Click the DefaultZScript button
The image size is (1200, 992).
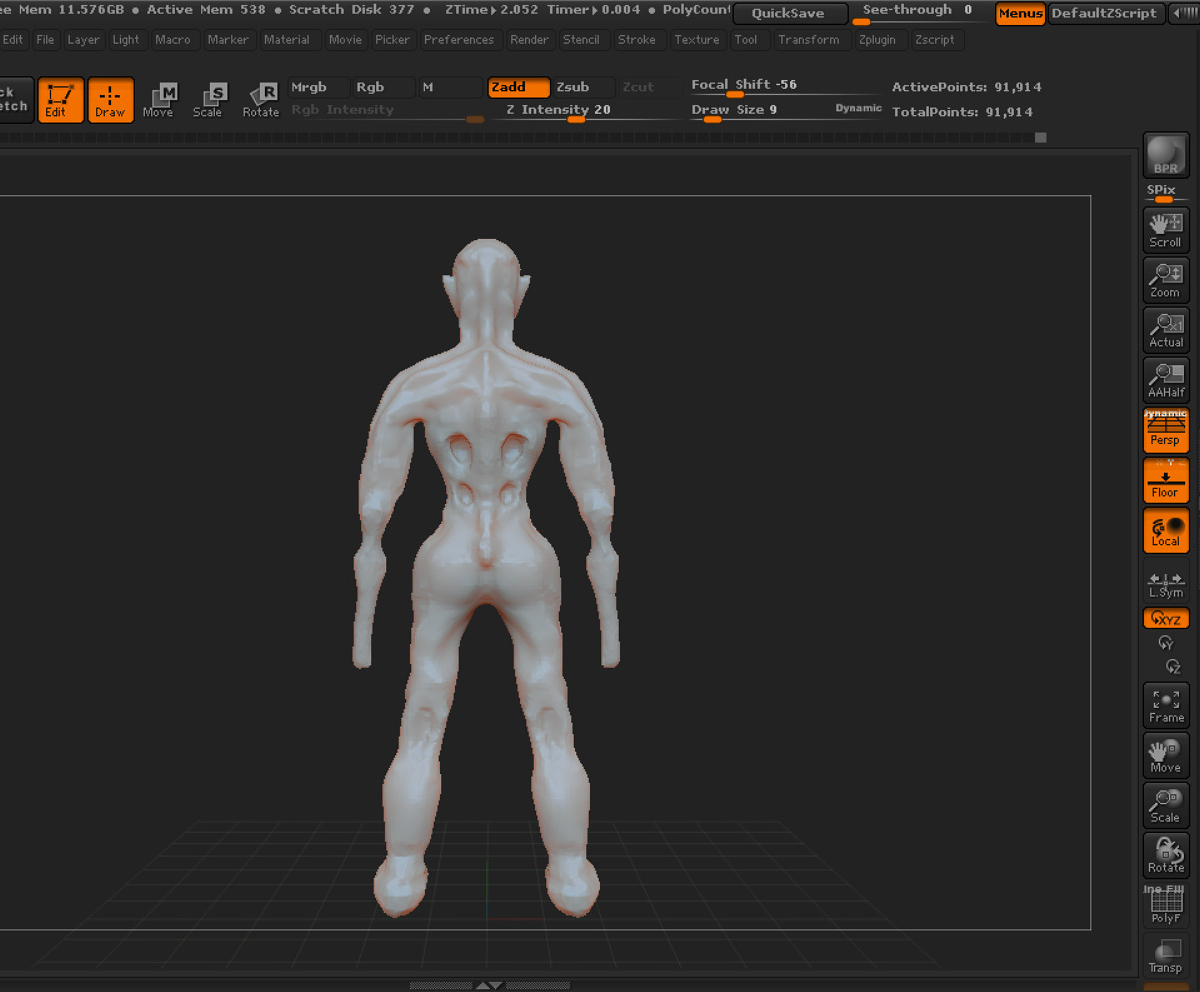point(1104,14)
